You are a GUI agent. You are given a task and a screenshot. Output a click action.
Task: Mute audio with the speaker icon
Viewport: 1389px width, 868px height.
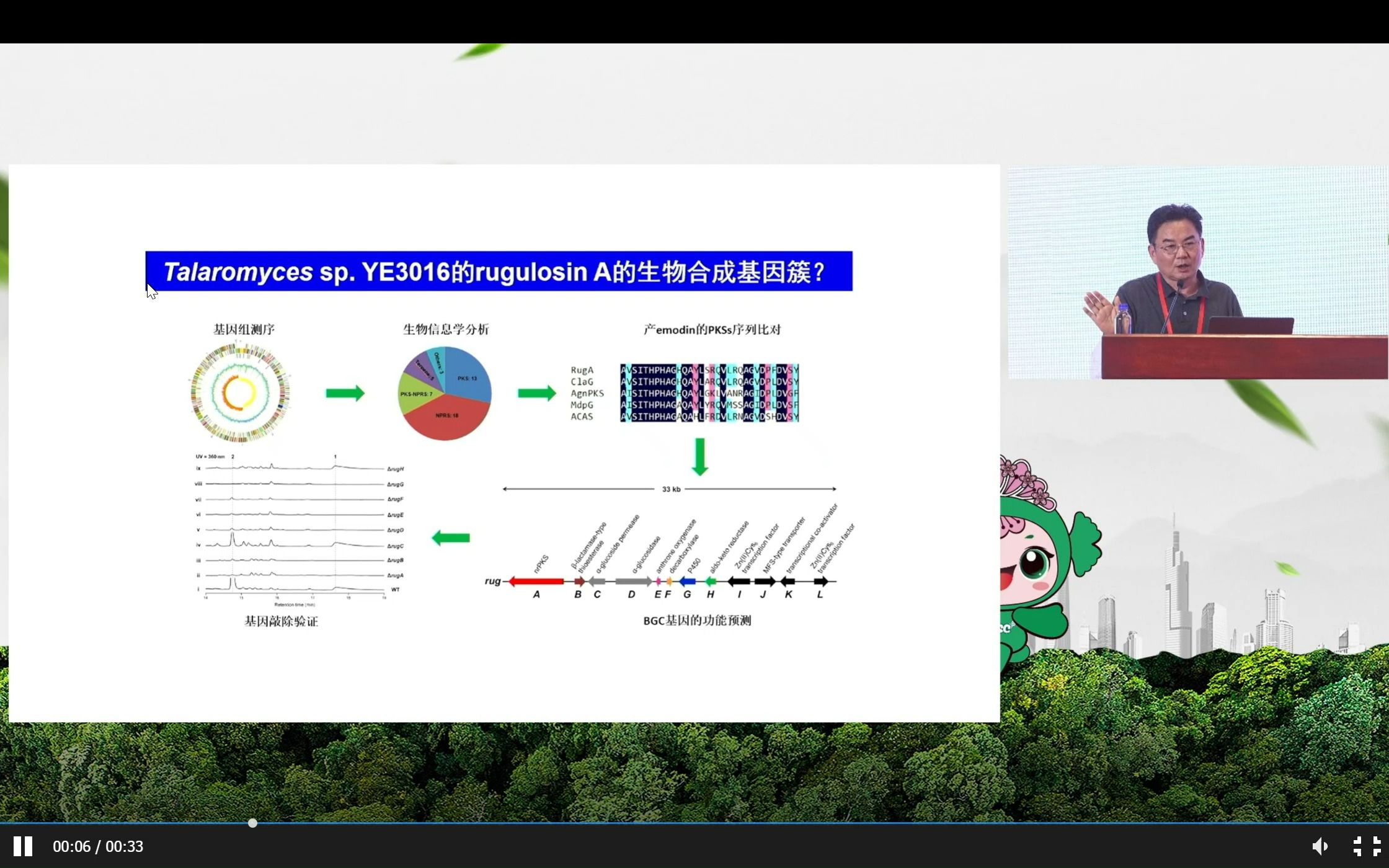pyautogui.click(x=1320, y=846)
